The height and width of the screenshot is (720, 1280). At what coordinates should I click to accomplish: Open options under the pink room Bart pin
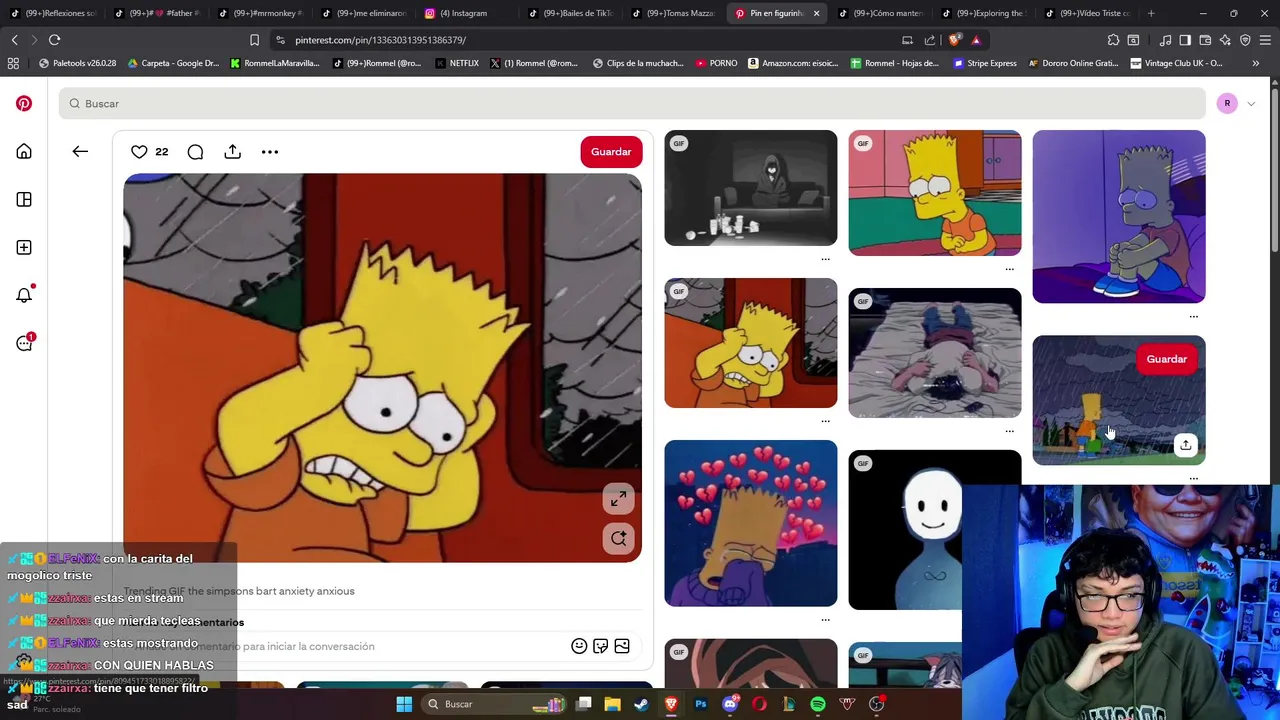coord(1009,269)
